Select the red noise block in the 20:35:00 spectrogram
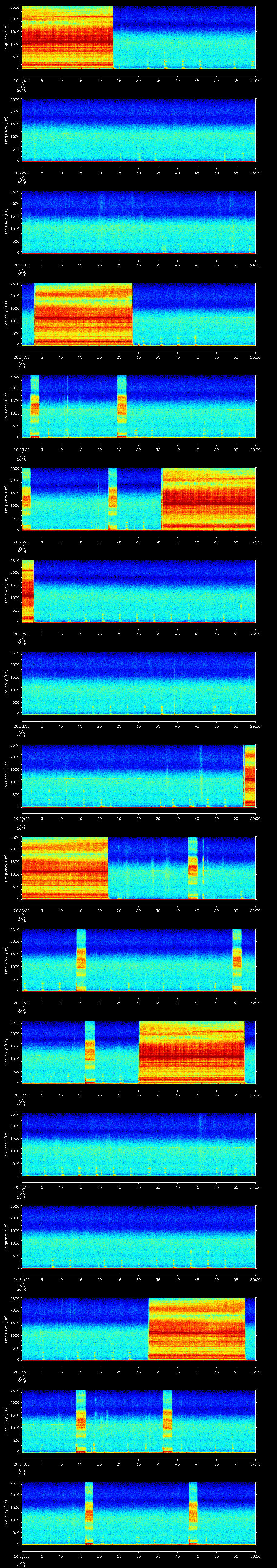 (x=197, y=1329)
